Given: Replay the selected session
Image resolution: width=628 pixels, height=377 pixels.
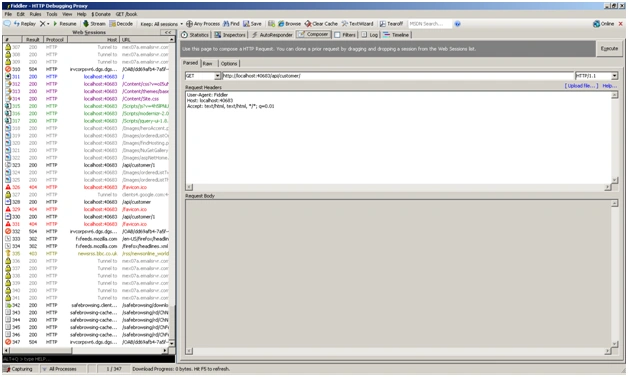Looking at the screenshot, I should pyautogui.click(x=25, y=24).
